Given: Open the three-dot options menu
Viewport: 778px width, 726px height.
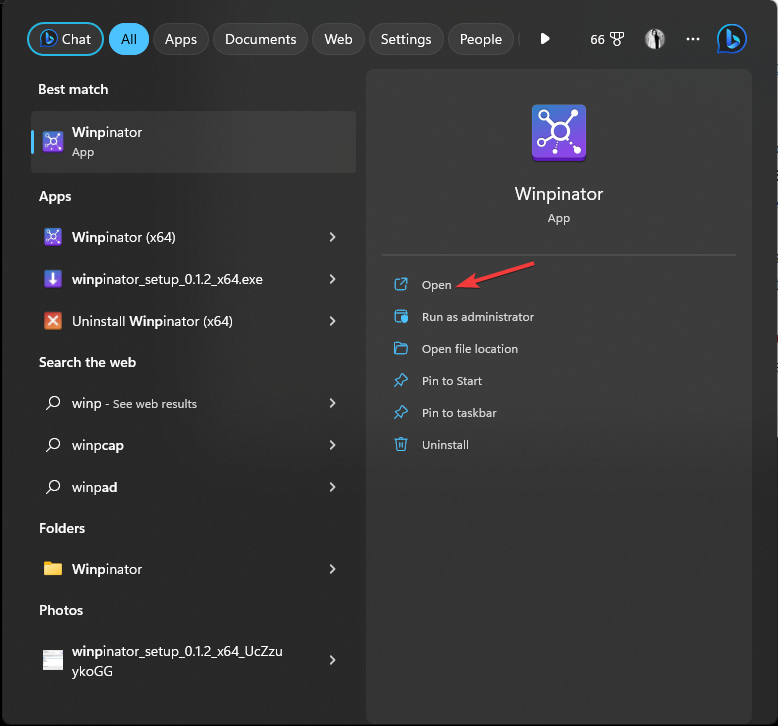Looking at the screenshot, I should tap(693, 39).
